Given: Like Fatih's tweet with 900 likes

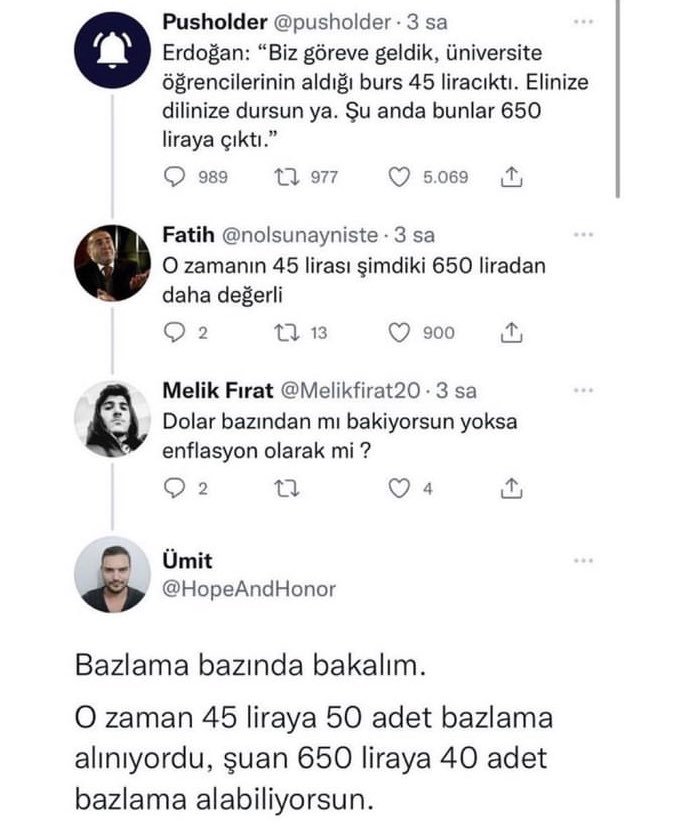Looking at the screenshot, I should [x=400, y=333].
